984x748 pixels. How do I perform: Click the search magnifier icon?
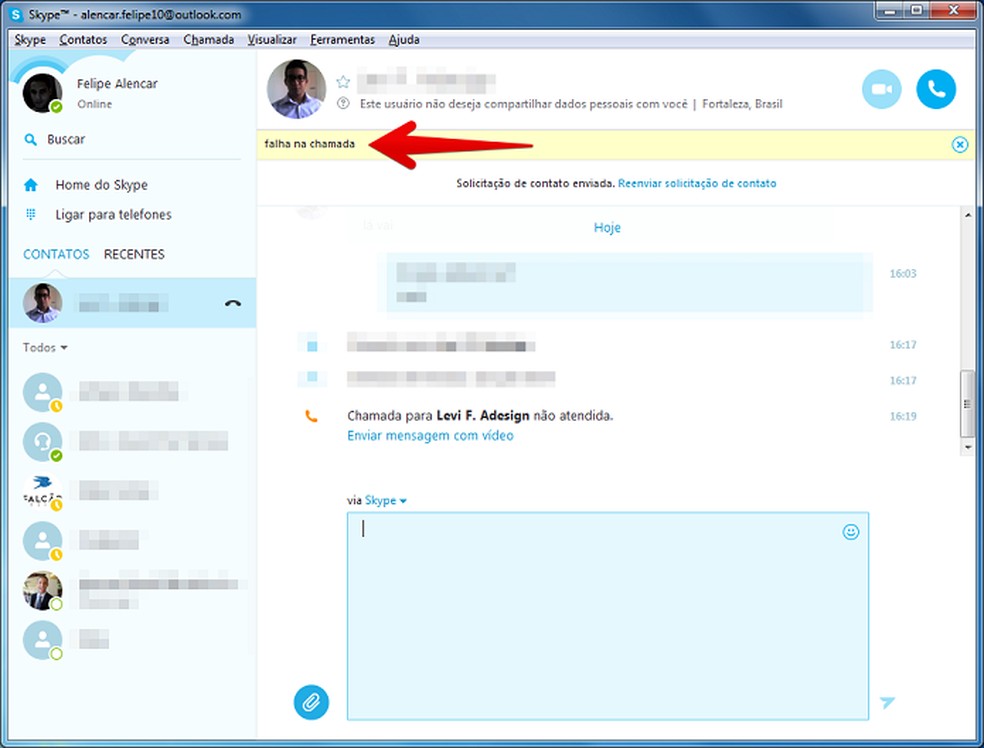coord(30,139)
